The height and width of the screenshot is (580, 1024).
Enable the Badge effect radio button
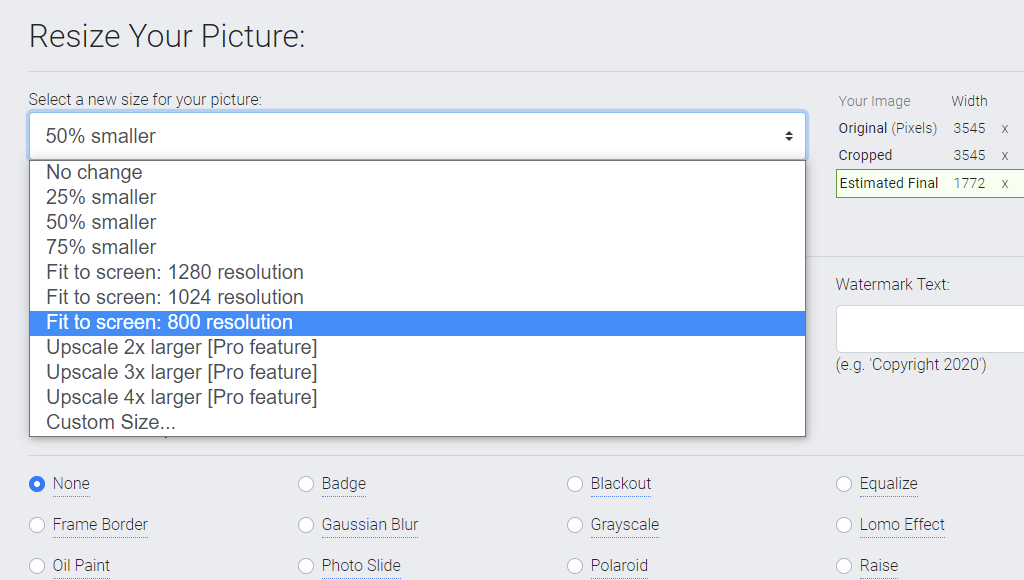306,484
